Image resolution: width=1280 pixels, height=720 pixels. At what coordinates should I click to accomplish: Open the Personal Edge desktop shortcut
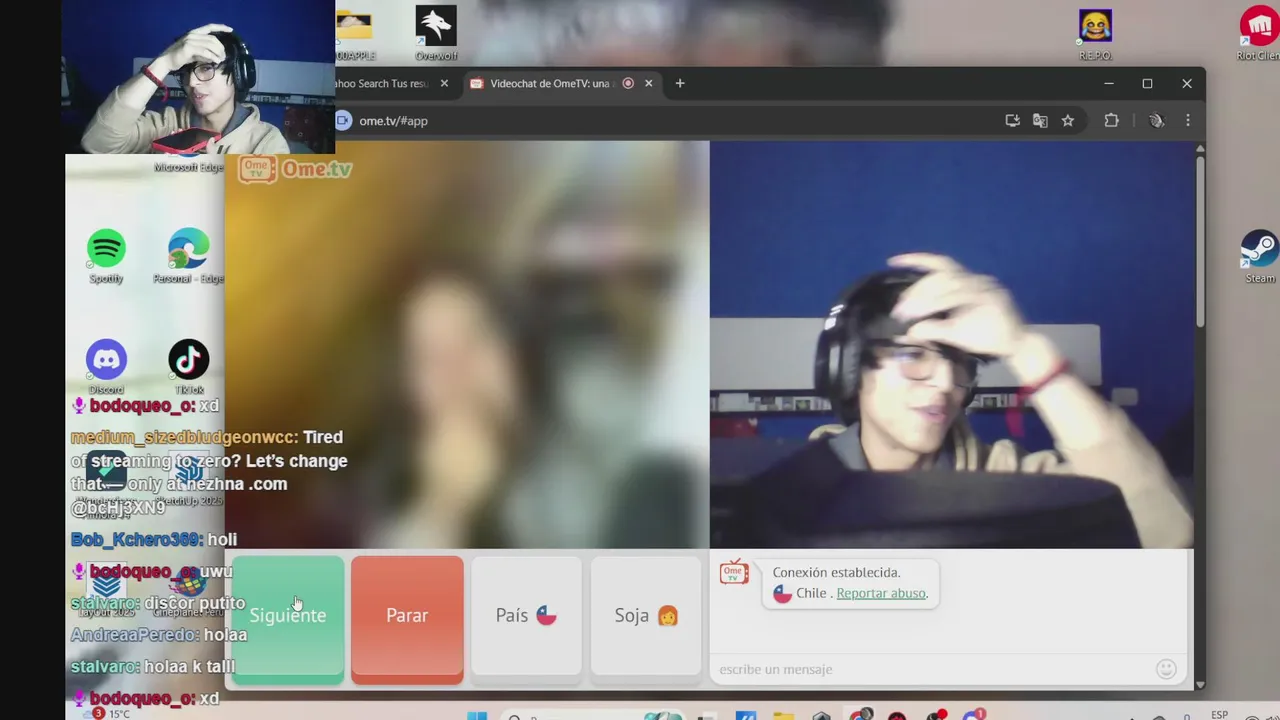point(189,250)
